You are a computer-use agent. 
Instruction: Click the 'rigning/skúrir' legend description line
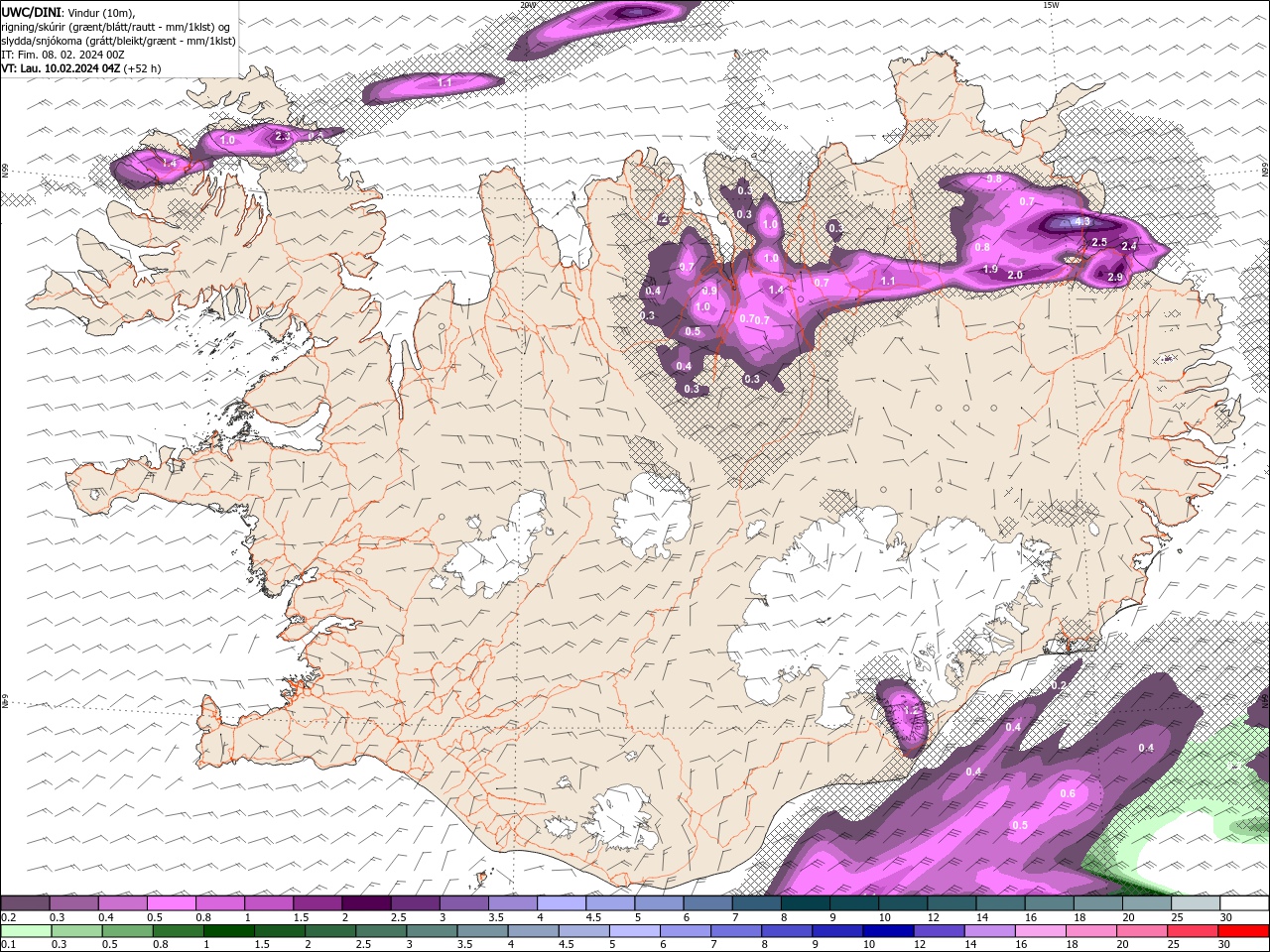115,26
